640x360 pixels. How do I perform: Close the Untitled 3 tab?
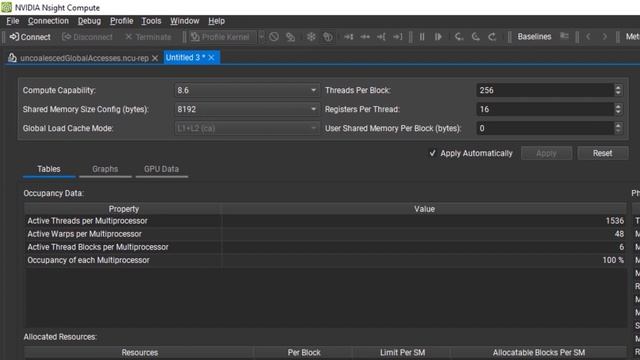point(211,58)
